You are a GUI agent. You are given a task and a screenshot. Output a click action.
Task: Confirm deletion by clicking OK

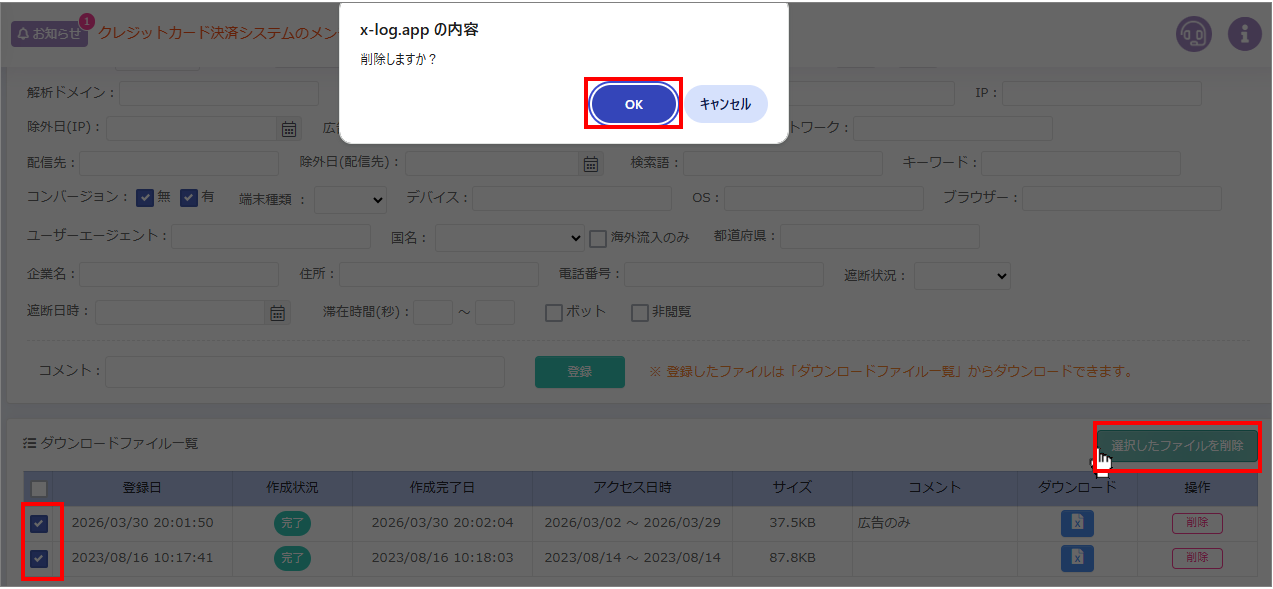(x=633, y=103)
